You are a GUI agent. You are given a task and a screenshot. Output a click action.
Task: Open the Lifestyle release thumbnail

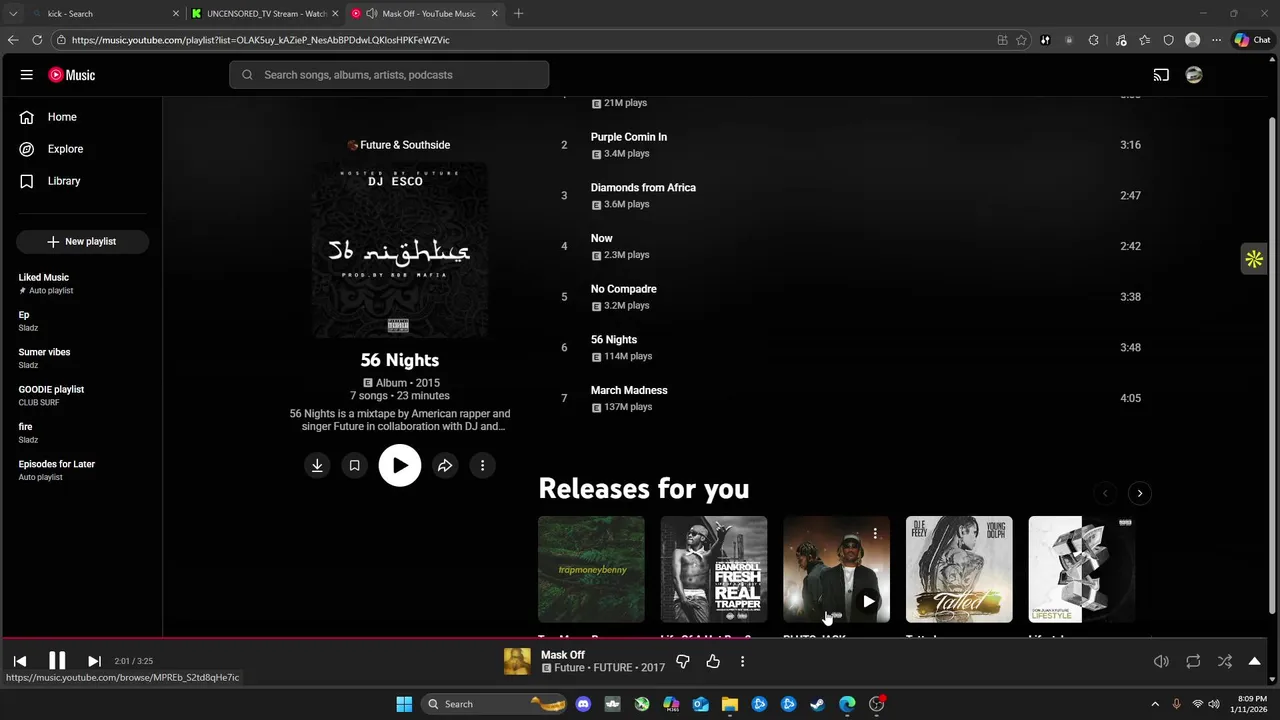point(1082,569)
